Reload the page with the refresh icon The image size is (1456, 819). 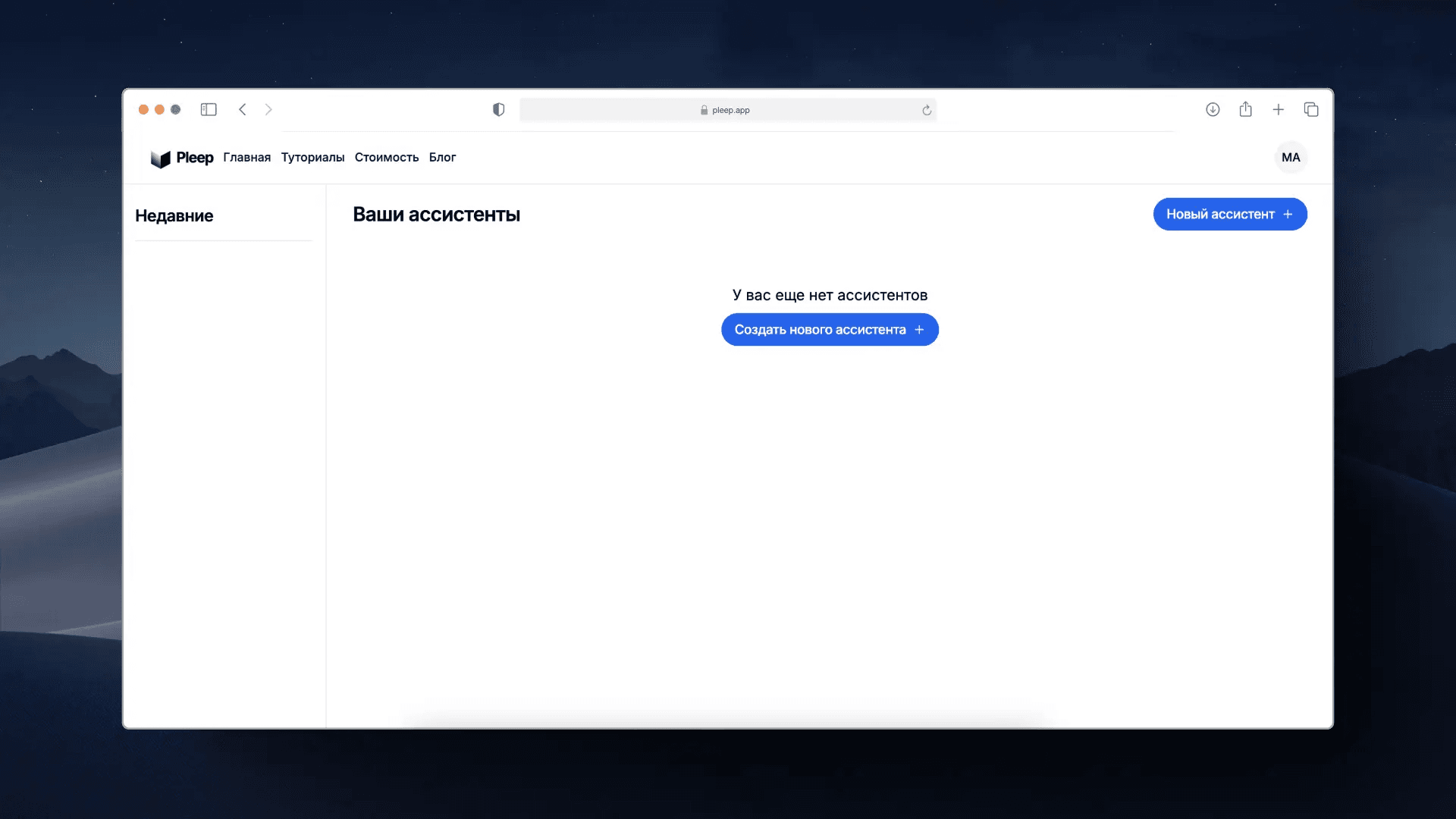coord(927,111)
